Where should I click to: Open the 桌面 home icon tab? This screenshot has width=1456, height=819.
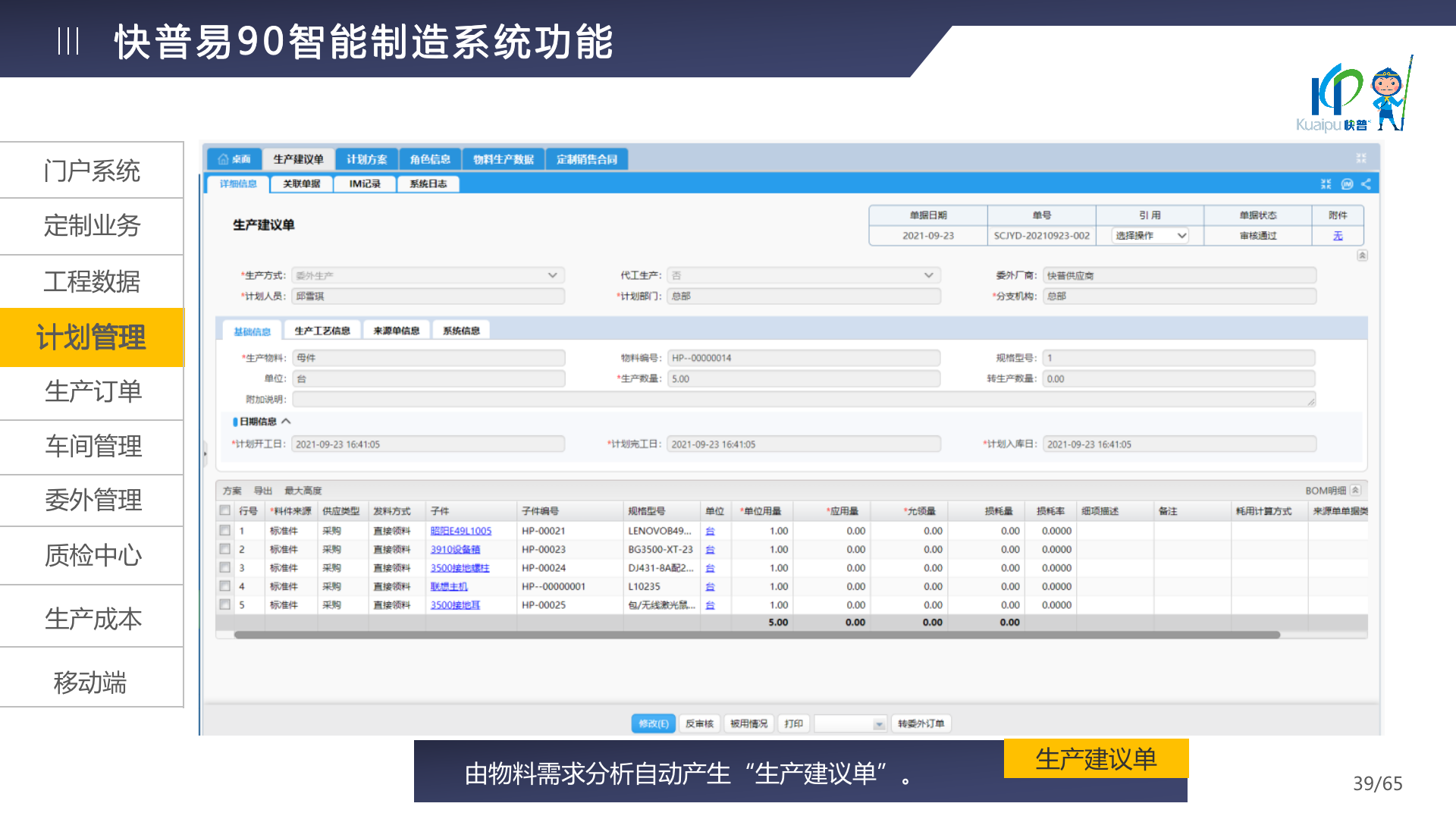(234, 159)
